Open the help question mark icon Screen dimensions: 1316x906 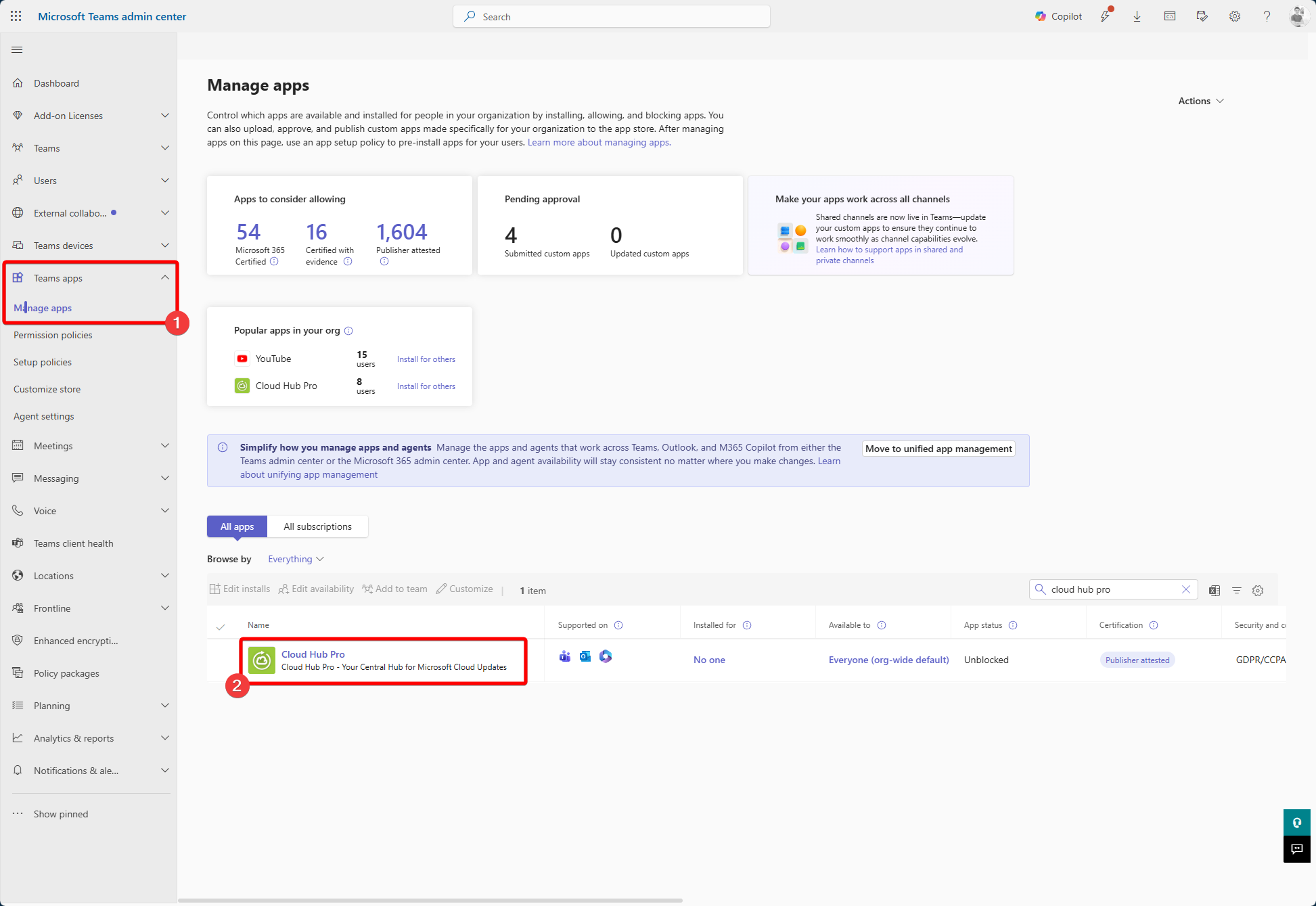(x=1267, y=16)
